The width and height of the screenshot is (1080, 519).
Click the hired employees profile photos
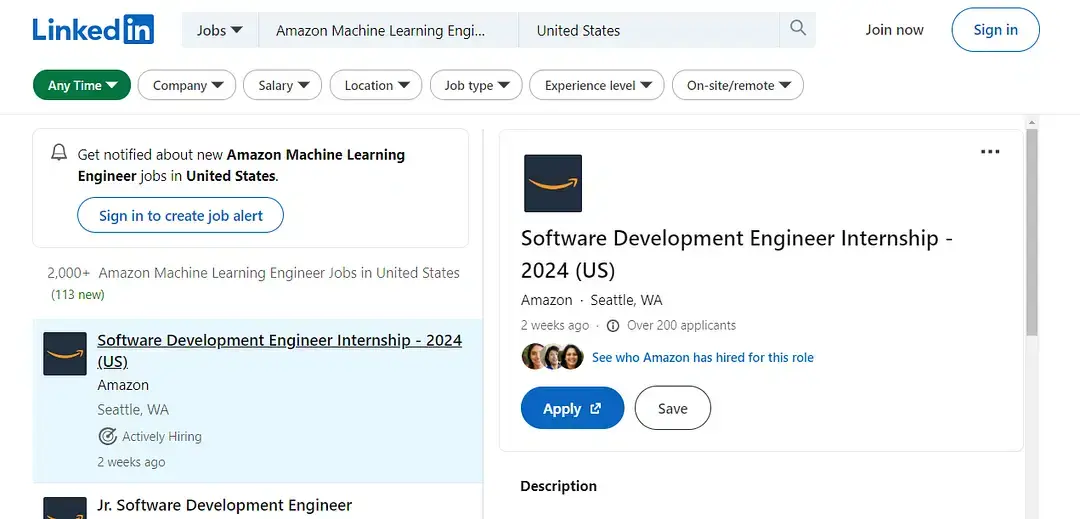(x=552, y=357)
